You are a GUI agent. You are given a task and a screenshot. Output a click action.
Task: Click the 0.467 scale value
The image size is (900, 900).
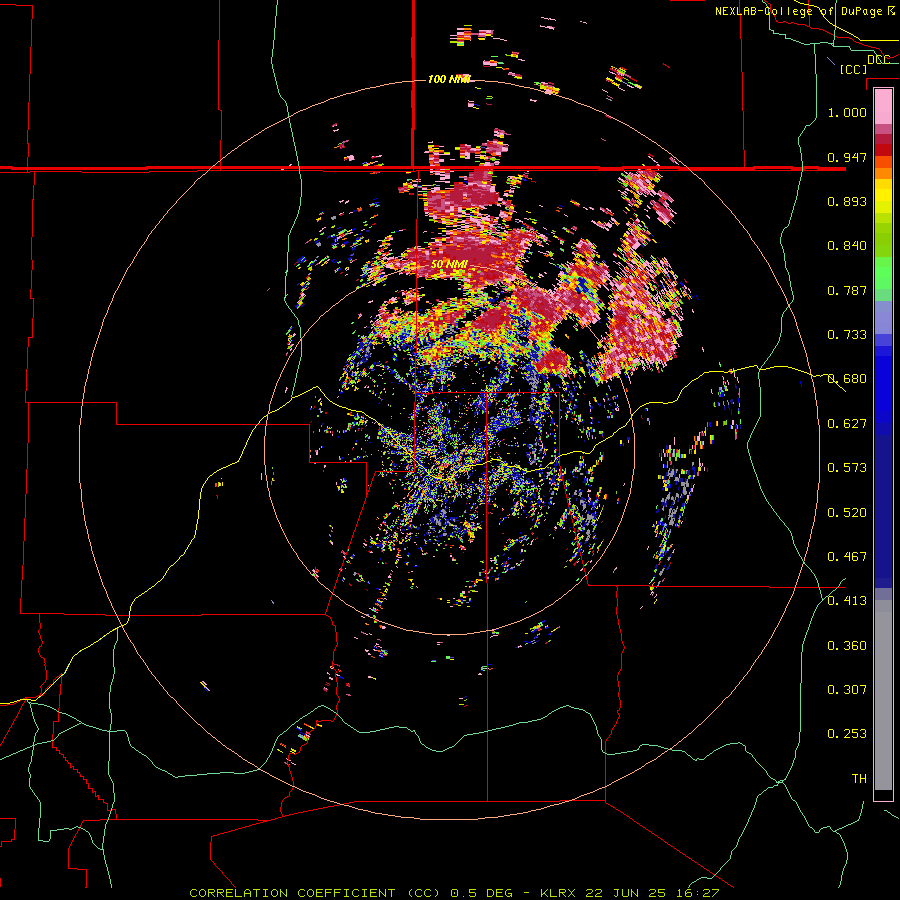pyautogui.click(x=847, y=557)
